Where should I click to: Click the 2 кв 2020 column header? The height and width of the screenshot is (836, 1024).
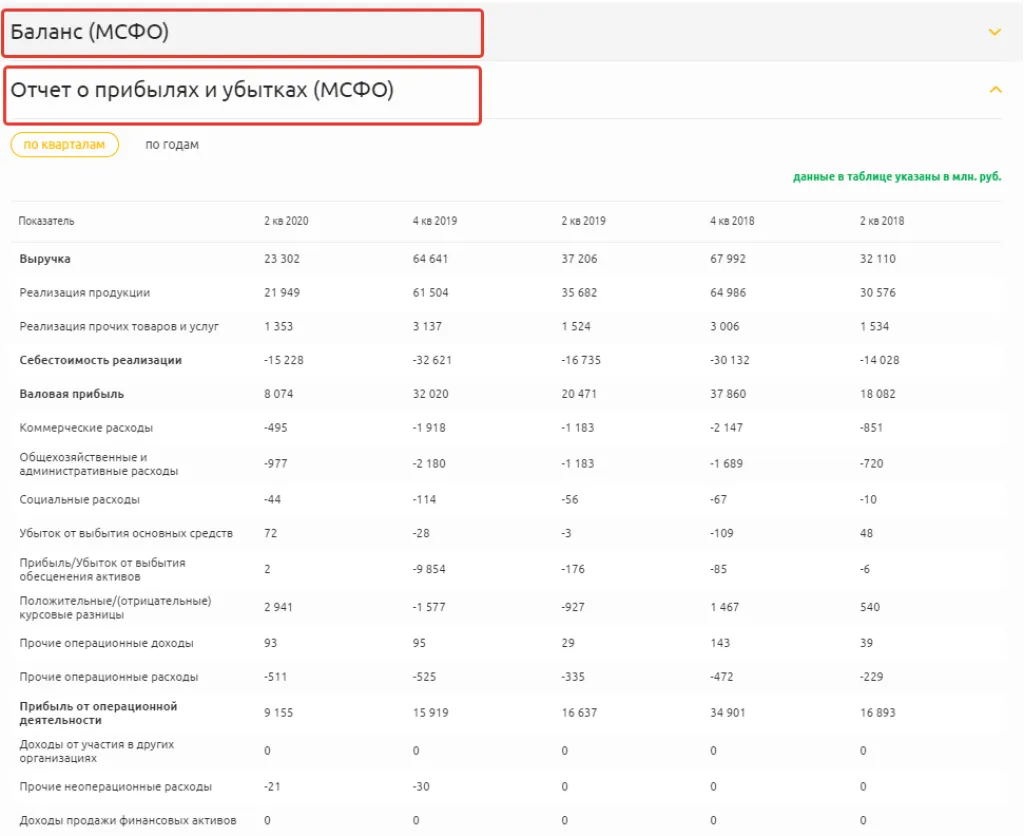pos(286,221)
